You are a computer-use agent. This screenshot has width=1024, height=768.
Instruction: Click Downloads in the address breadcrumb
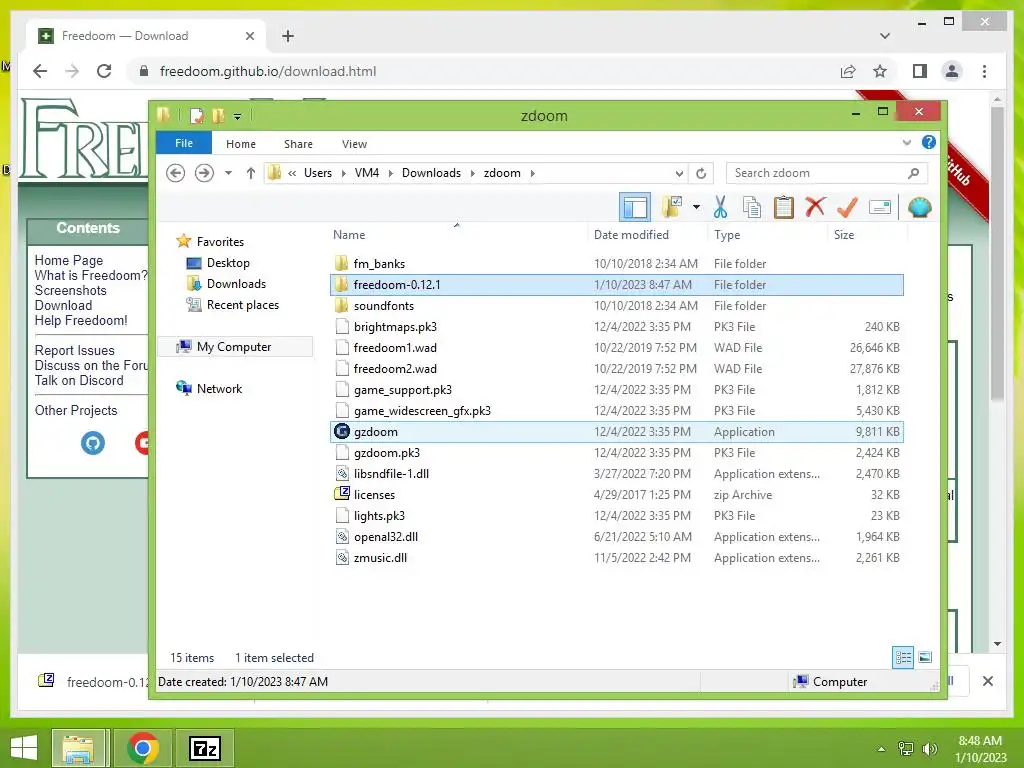coord(431,173)
